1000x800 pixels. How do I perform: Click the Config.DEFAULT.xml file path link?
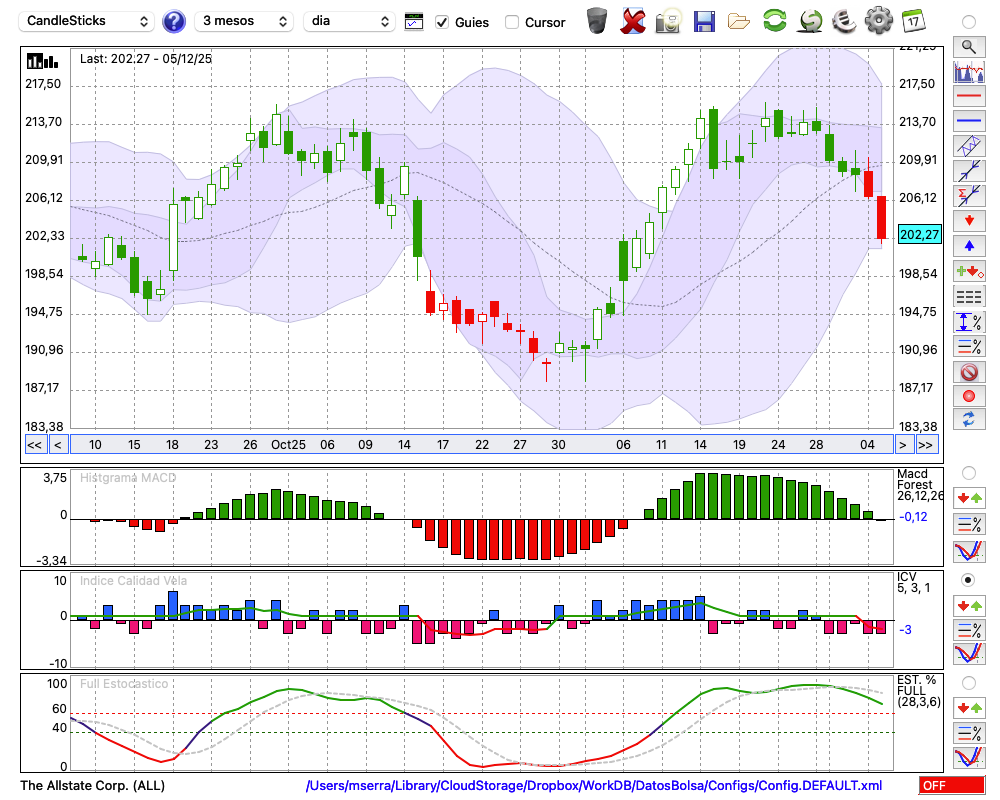click(594, 785)
